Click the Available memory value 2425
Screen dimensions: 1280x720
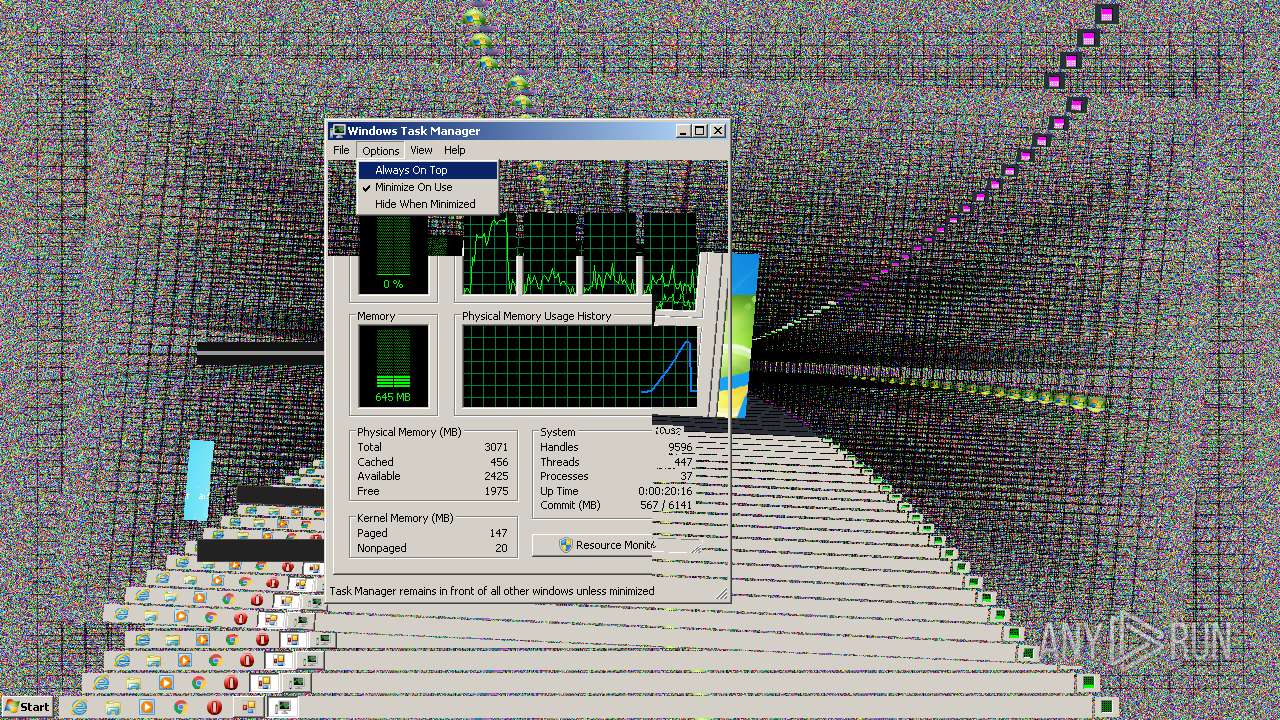496,476
